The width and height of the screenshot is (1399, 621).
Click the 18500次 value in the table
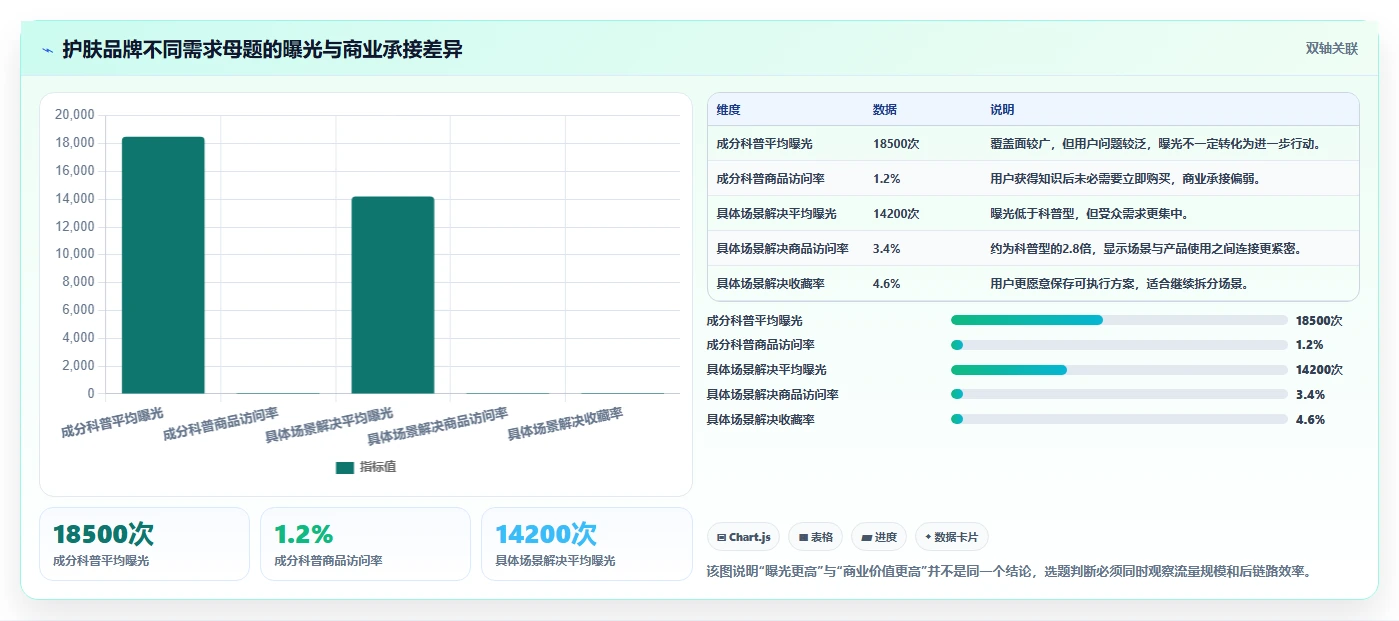[896, 144]
